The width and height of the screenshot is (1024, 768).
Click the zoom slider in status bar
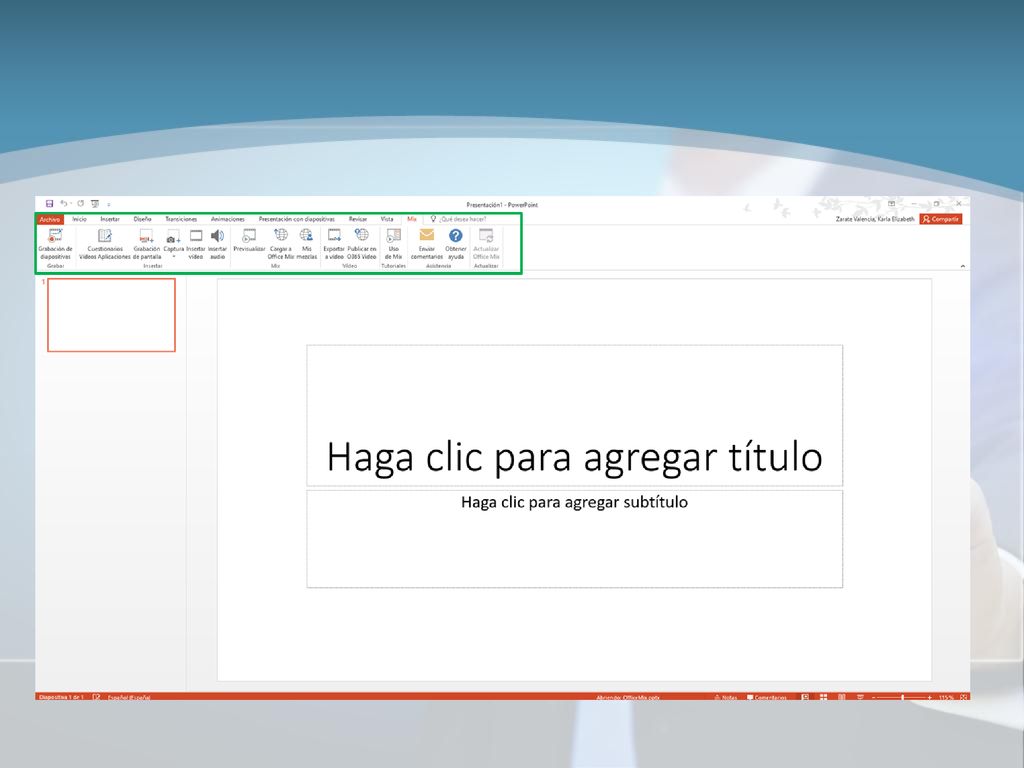pos(902,697)
